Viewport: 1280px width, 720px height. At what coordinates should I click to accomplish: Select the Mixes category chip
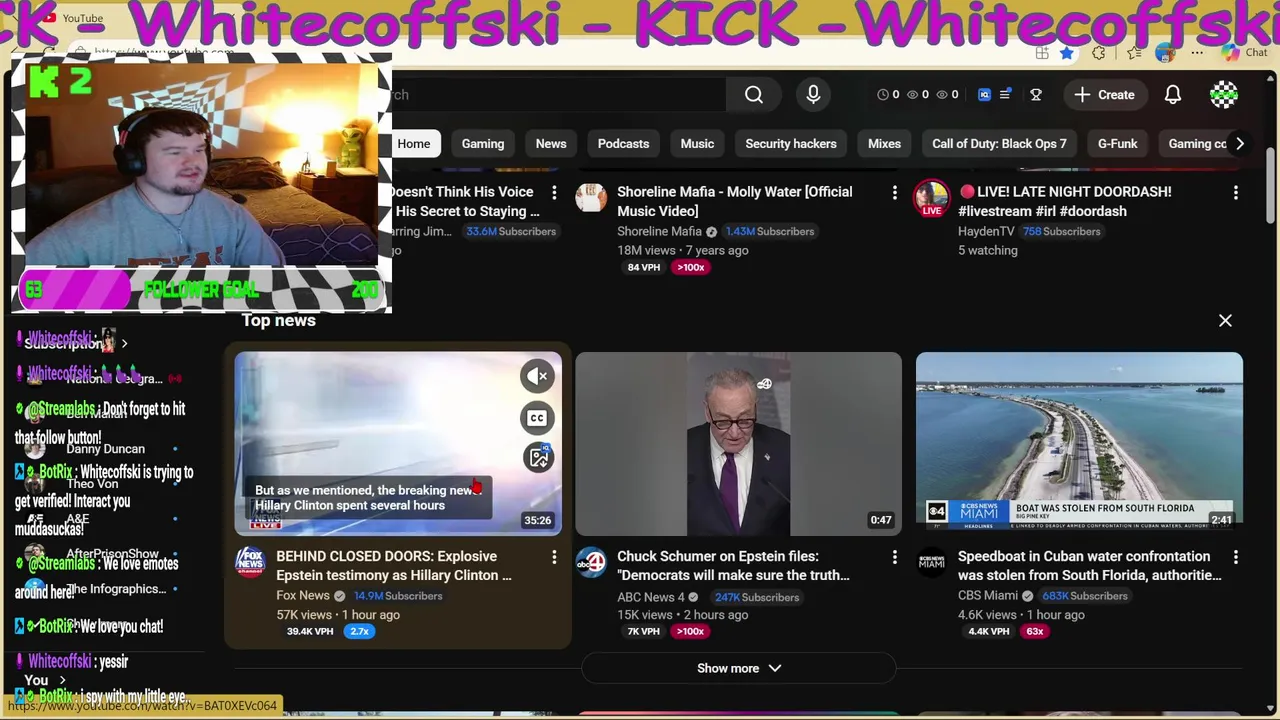(x=884, y=144)
